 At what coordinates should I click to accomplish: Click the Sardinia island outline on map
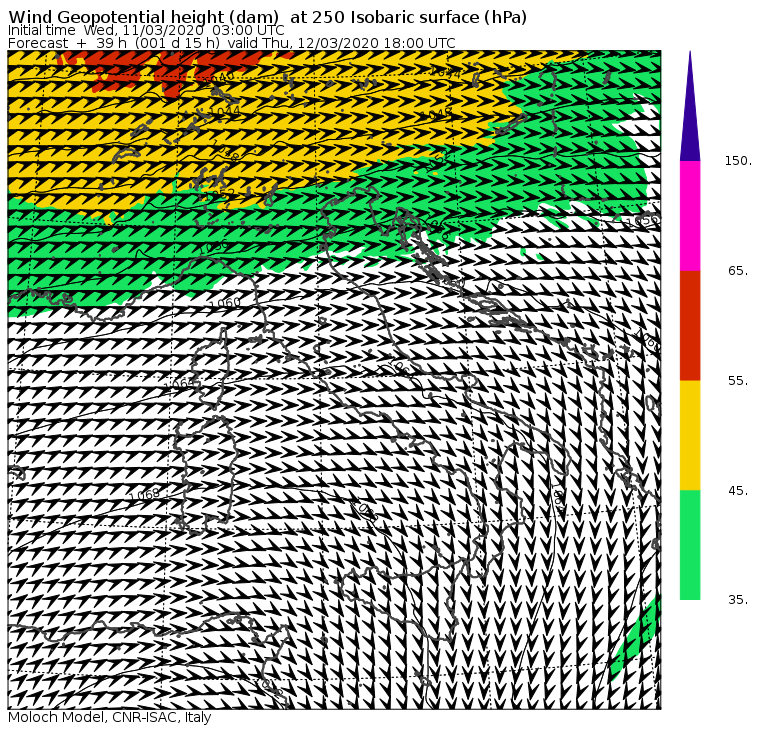(x=206, y=474)
